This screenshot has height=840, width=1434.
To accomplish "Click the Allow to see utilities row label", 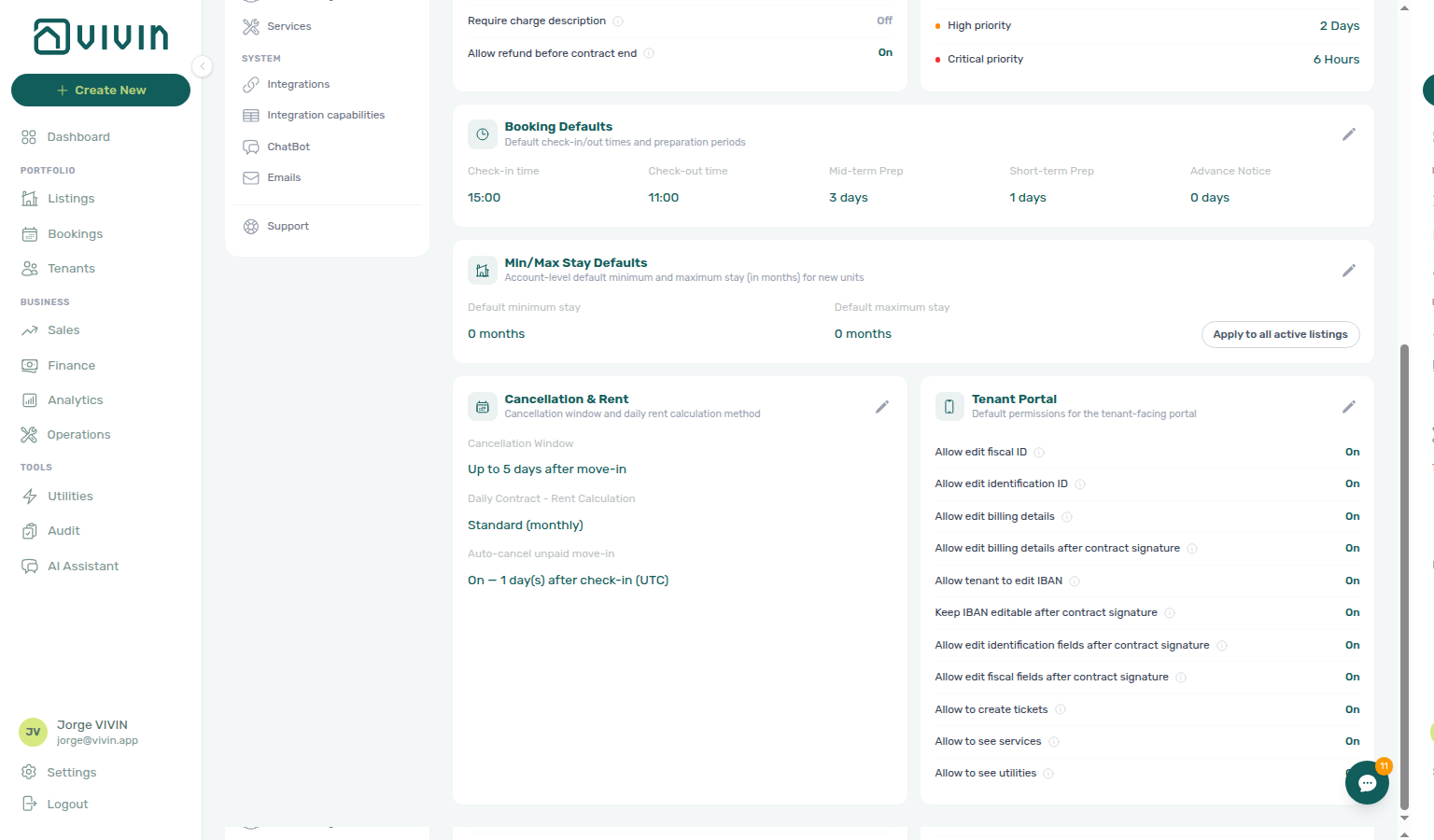I will (986, 774).
